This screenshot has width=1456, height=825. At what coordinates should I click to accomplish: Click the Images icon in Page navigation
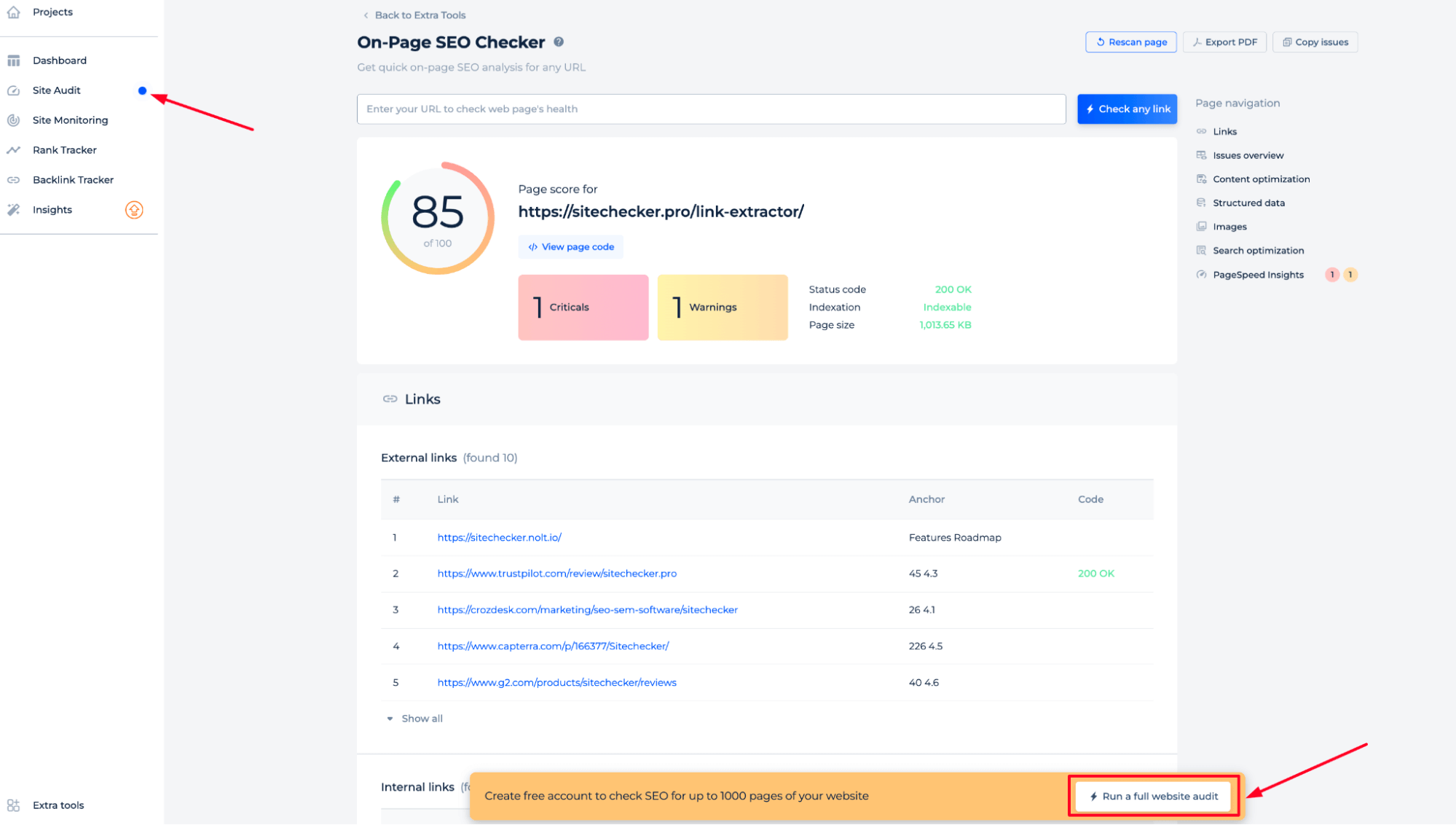[1201, 227]
